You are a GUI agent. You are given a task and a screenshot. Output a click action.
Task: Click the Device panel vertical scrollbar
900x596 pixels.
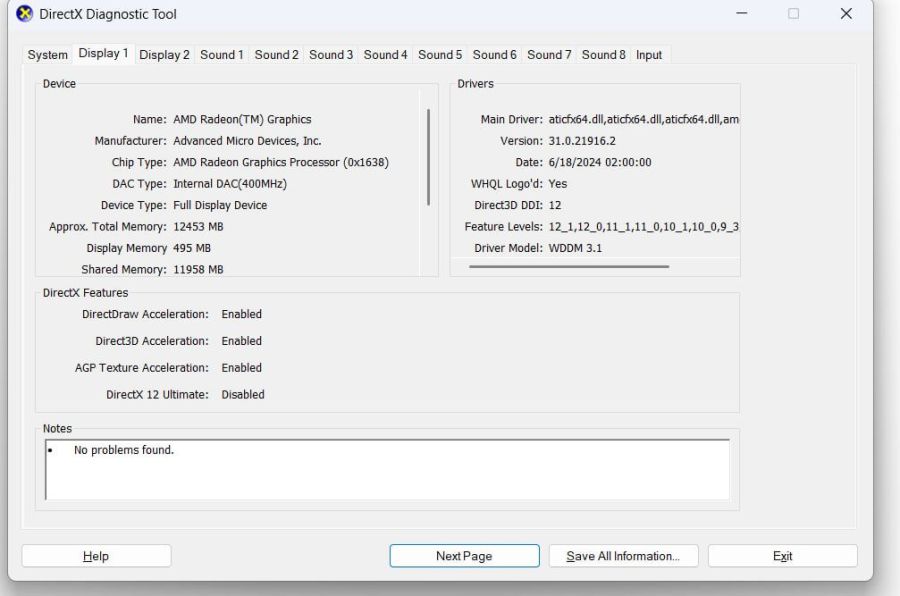(x=428, y=157)
